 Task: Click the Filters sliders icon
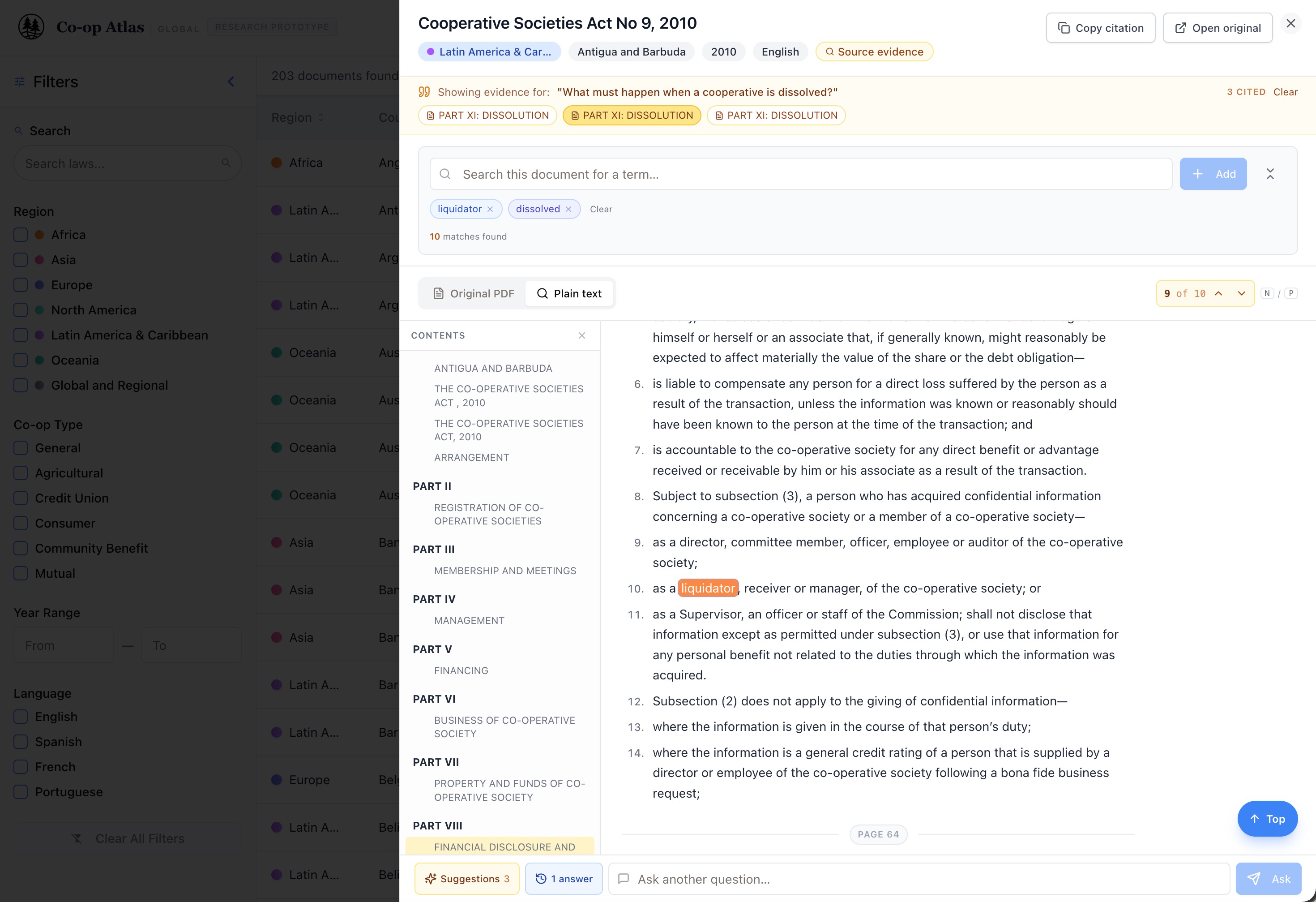(20, 82)
